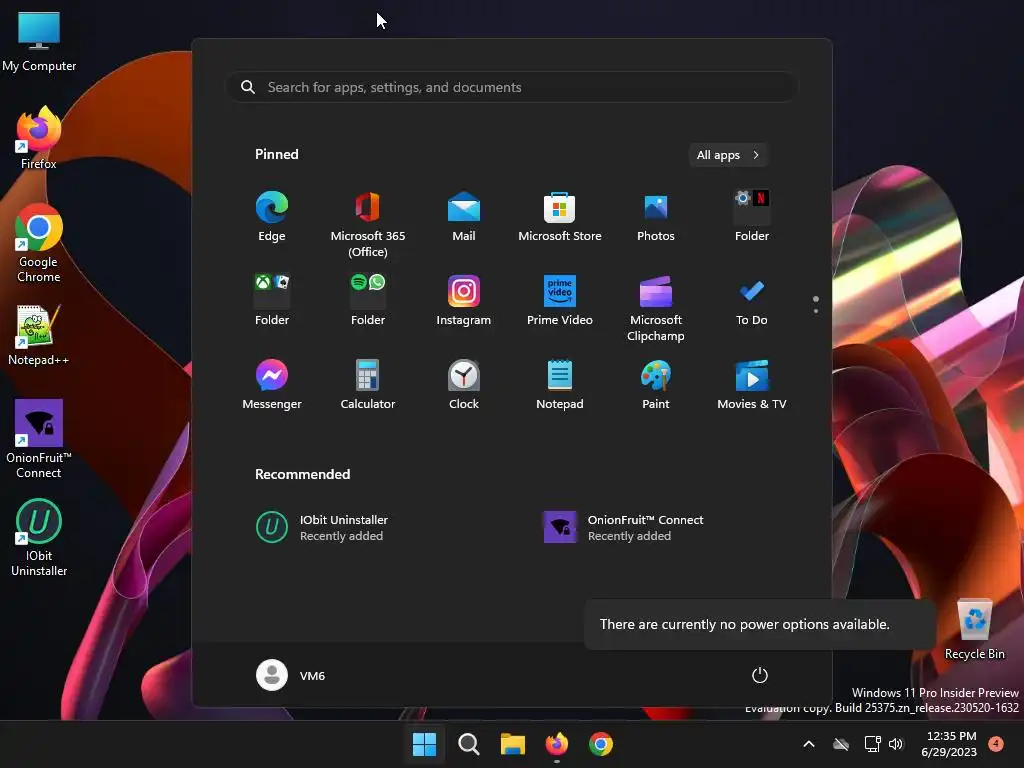Open All apps list
Image resolution: width=1024 pixels, height=768 pixels.
tap(728, 155)
